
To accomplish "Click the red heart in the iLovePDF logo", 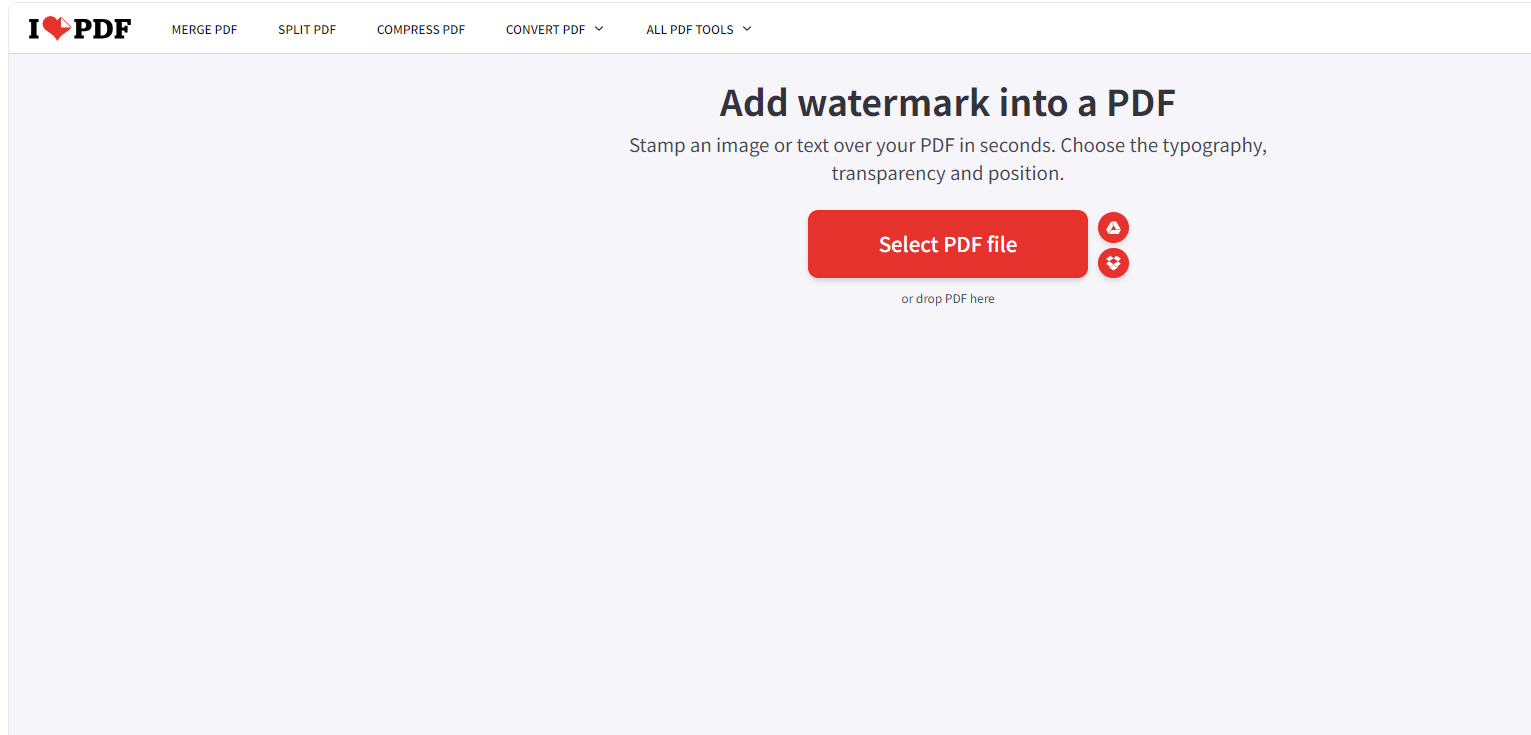I will (58, 29).
